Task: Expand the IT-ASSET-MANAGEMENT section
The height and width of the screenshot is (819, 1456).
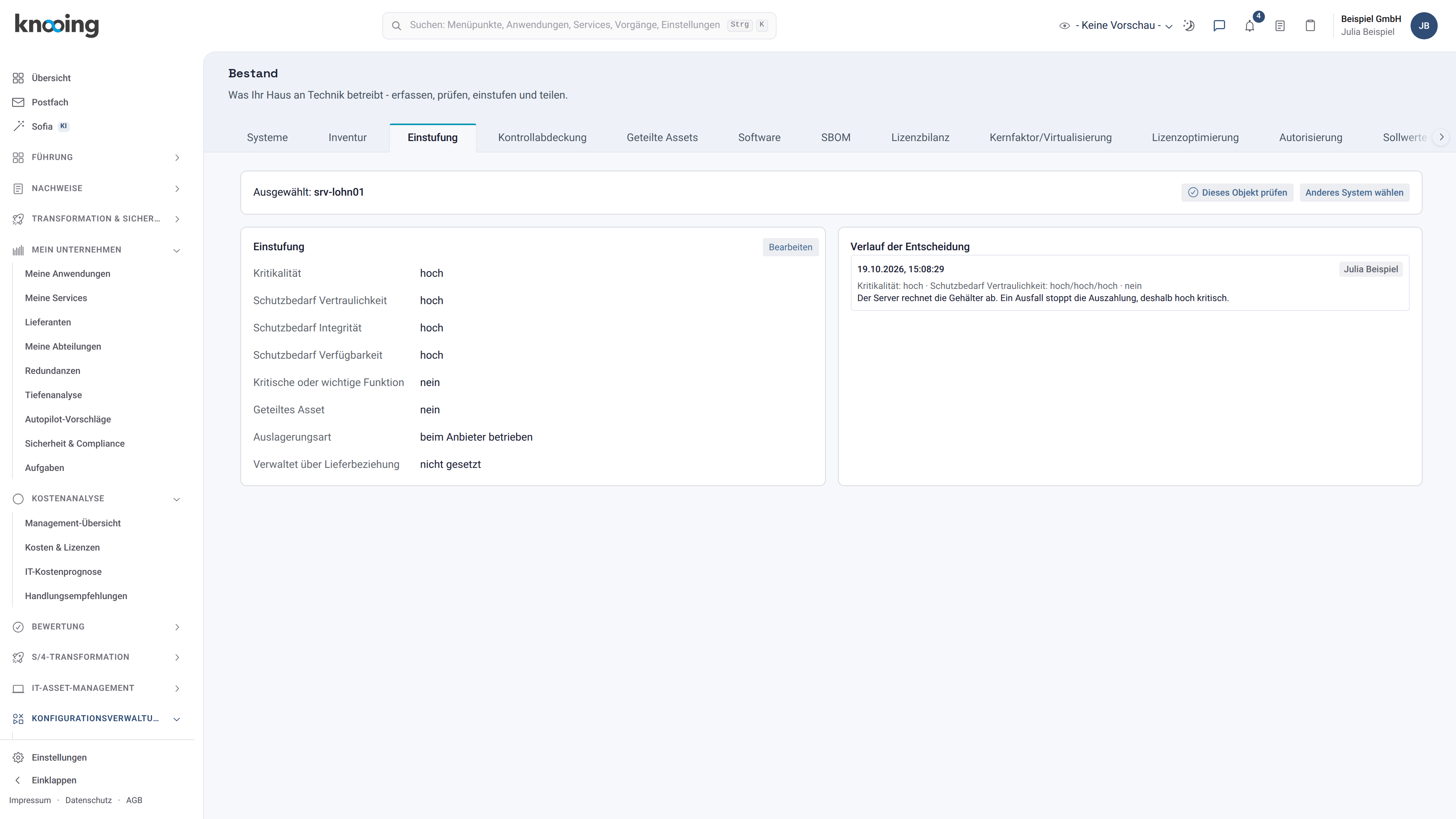Action: point(97,688)
